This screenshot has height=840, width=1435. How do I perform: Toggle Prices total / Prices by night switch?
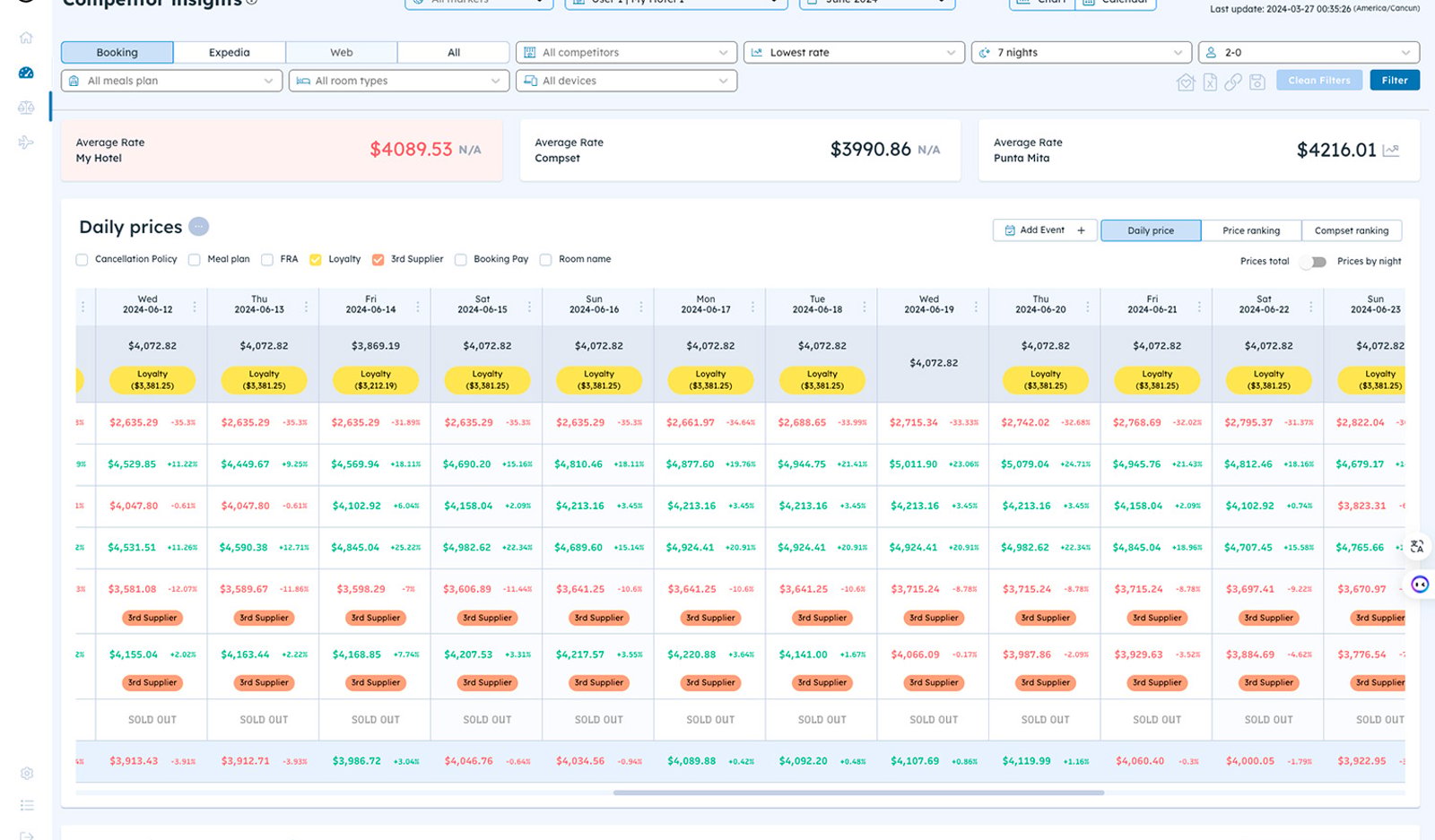tap(1313, 262)
